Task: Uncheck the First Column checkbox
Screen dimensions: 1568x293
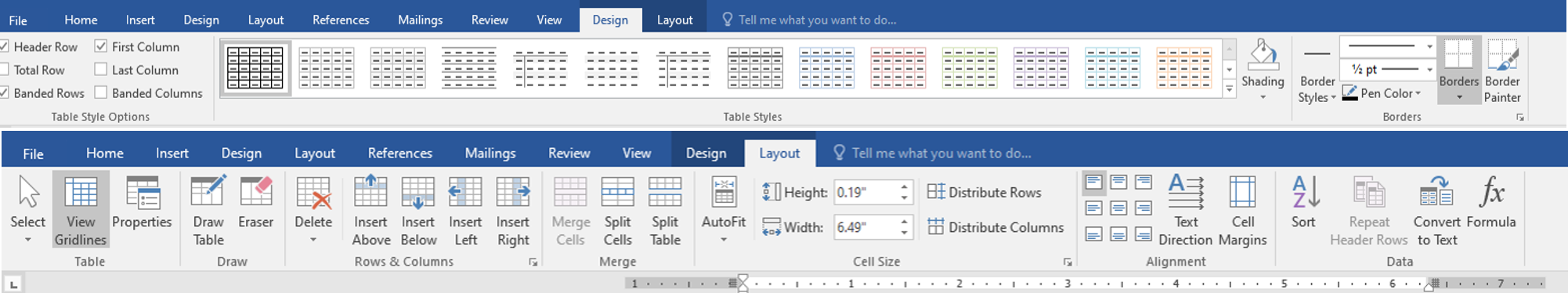Action: tap(101, 46)
